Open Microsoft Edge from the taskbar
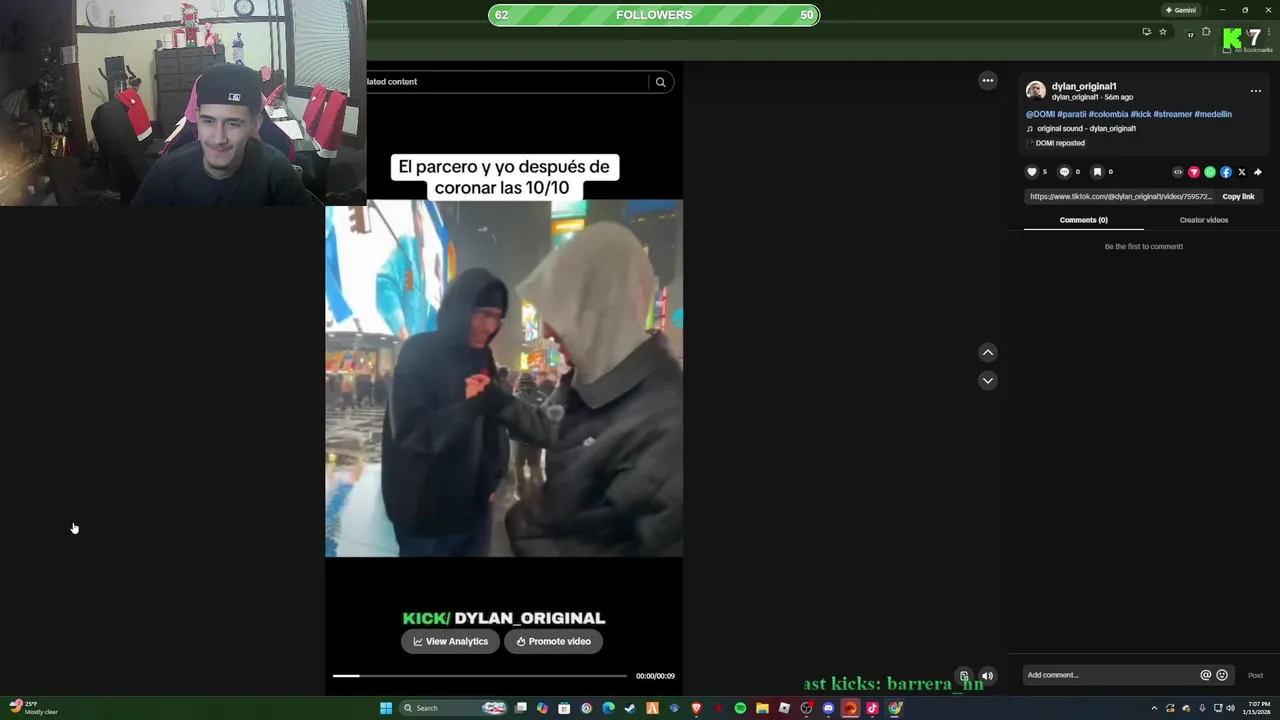Viewport: 1280px width, 720px height. coord(608,708)
